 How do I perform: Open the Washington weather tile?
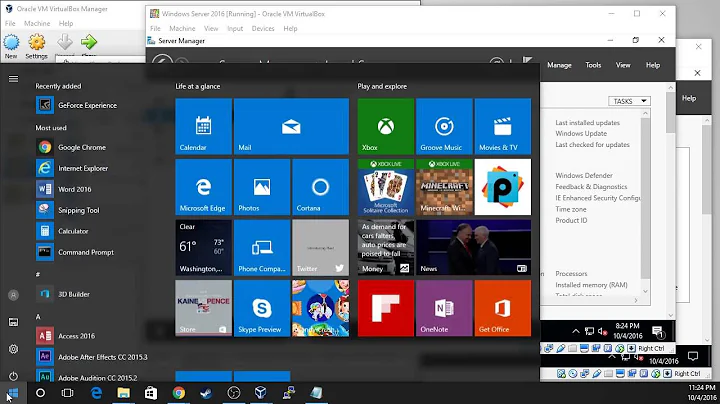click(x=203, y=247)
